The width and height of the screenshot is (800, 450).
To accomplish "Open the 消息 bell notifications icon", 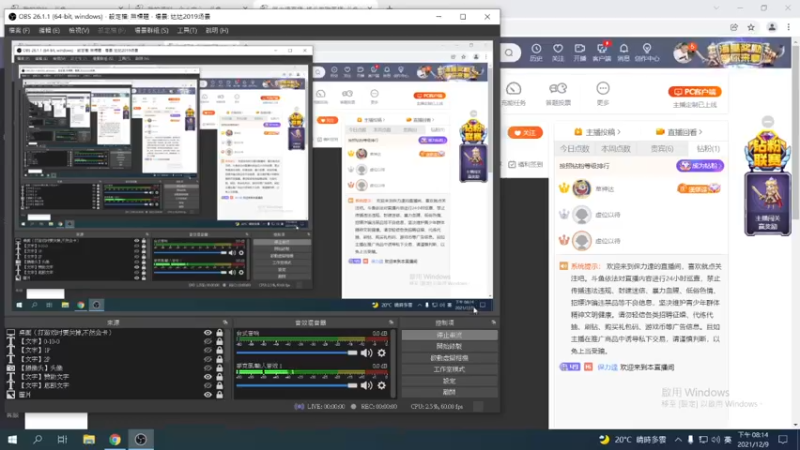I will tap(623, 52).
